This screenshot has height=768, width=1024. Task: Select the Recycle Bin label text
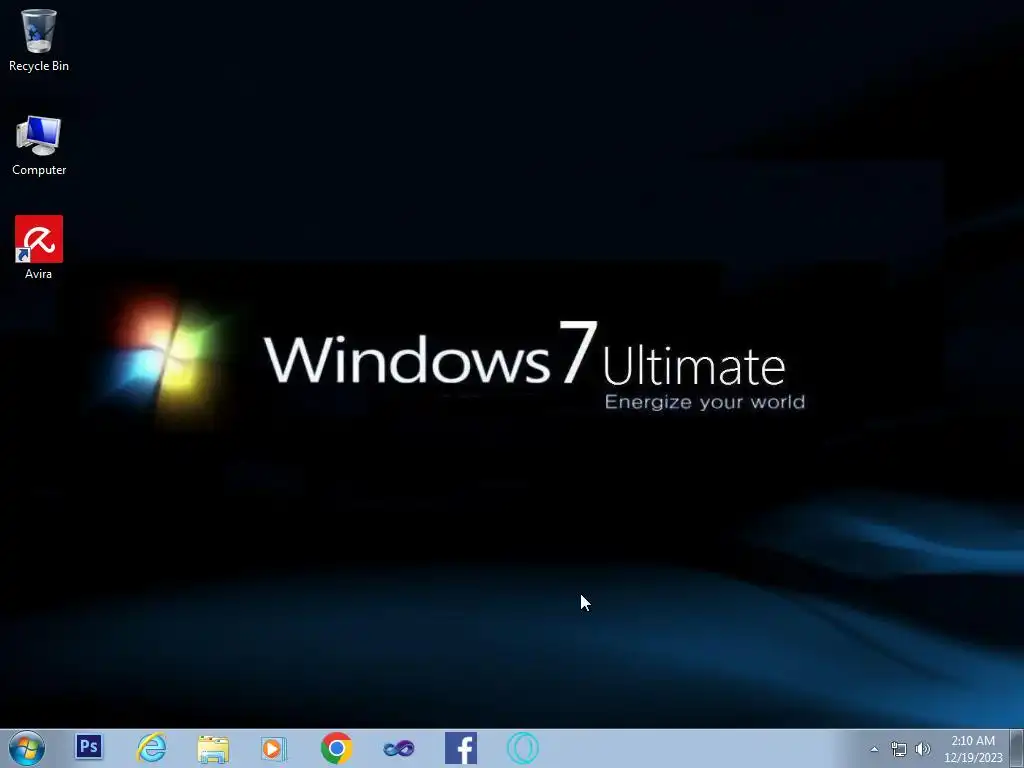(x=39, y=66)
